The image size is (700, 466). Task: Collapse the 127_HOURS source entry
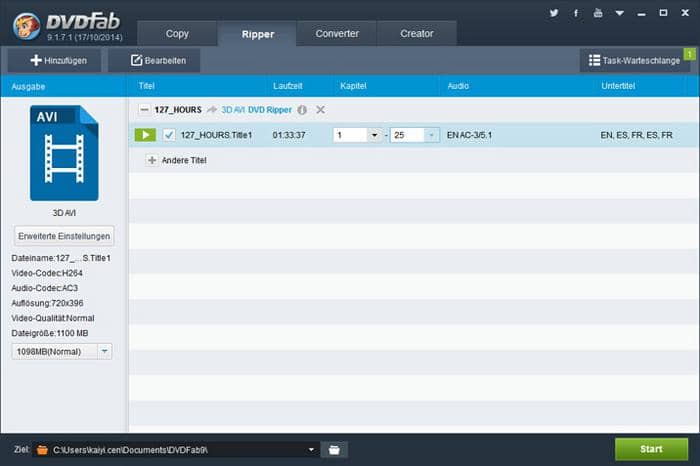point(144,109)
